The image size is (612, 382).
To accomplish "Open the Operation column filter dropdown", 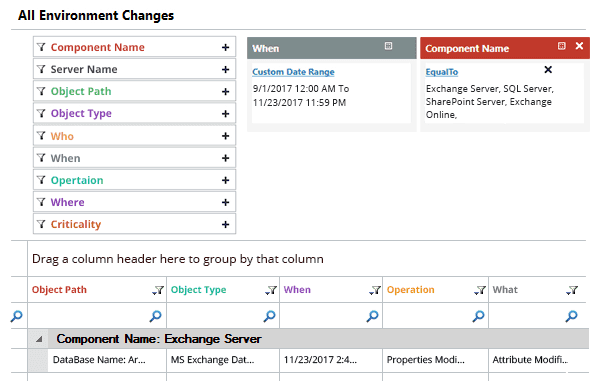I will click(x=480, y=290).
